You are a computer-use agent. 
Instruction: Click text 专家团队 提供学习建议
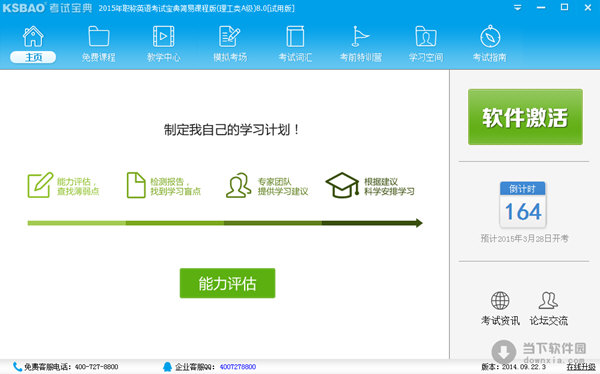point(283,186)
